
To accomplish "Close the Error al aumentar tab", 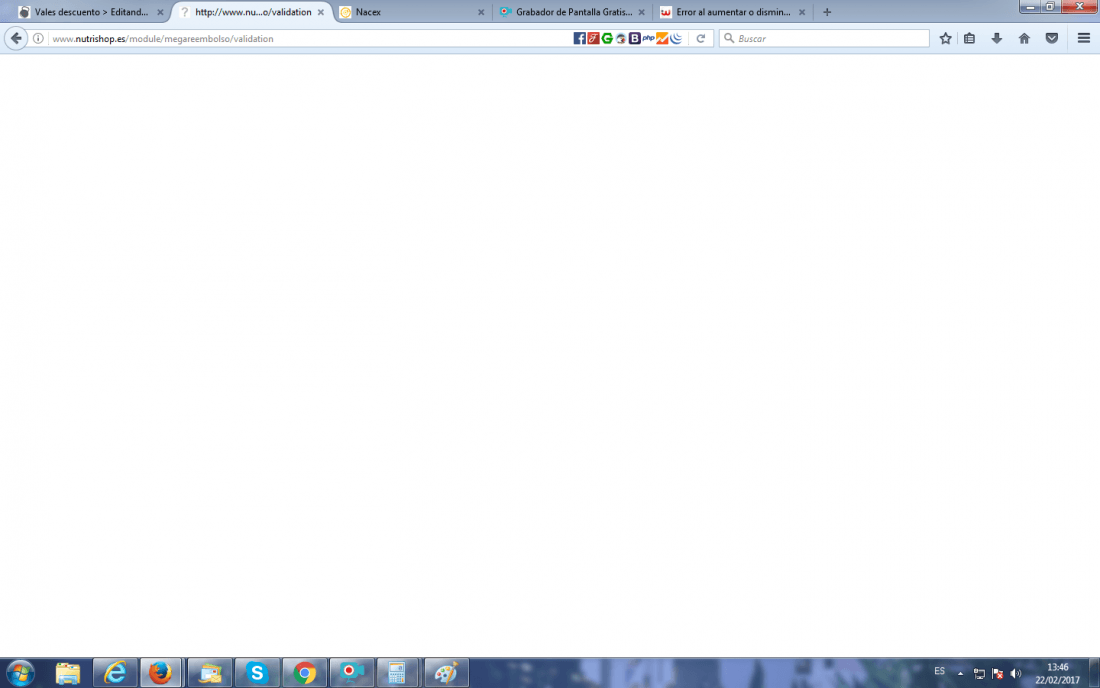I will click(x=801, y=12).
